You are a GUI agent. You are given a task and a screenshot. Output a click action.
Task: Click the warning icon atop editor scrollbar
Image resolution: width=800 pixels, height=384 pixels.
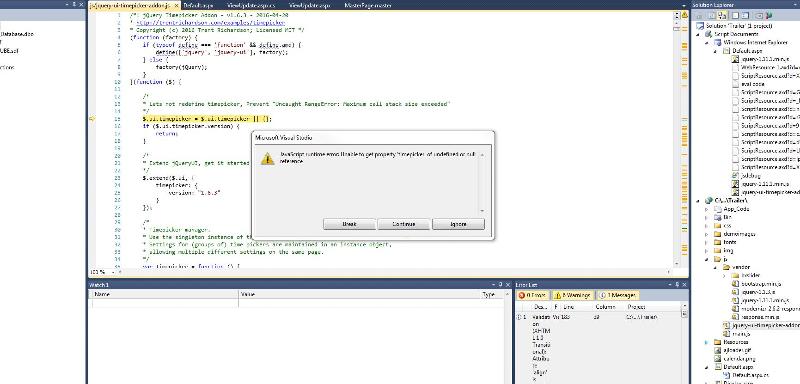(684, 15)
